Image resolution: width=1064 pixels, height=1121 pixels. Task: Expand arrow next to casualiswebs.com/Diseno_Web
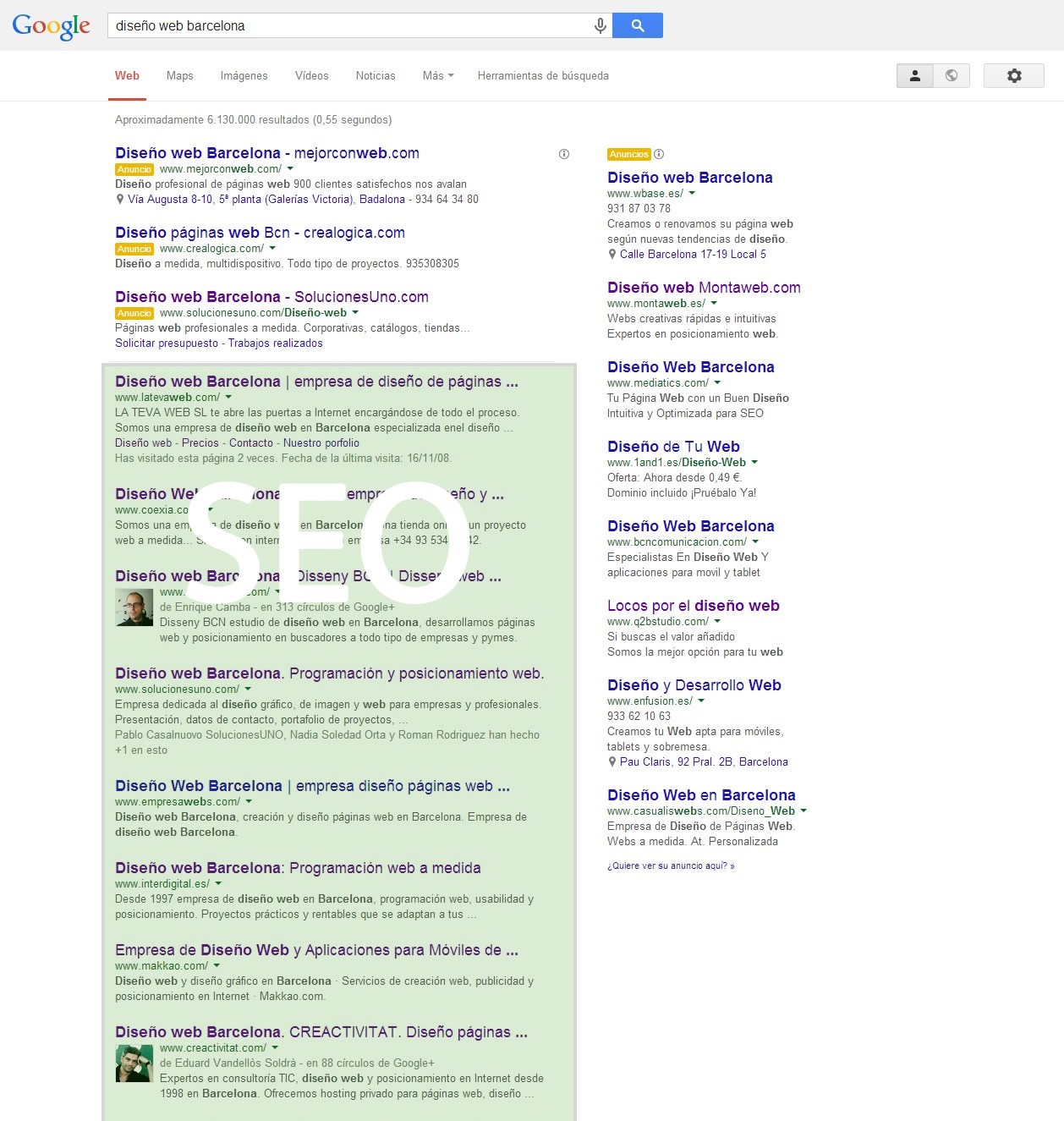coord(803,811)
